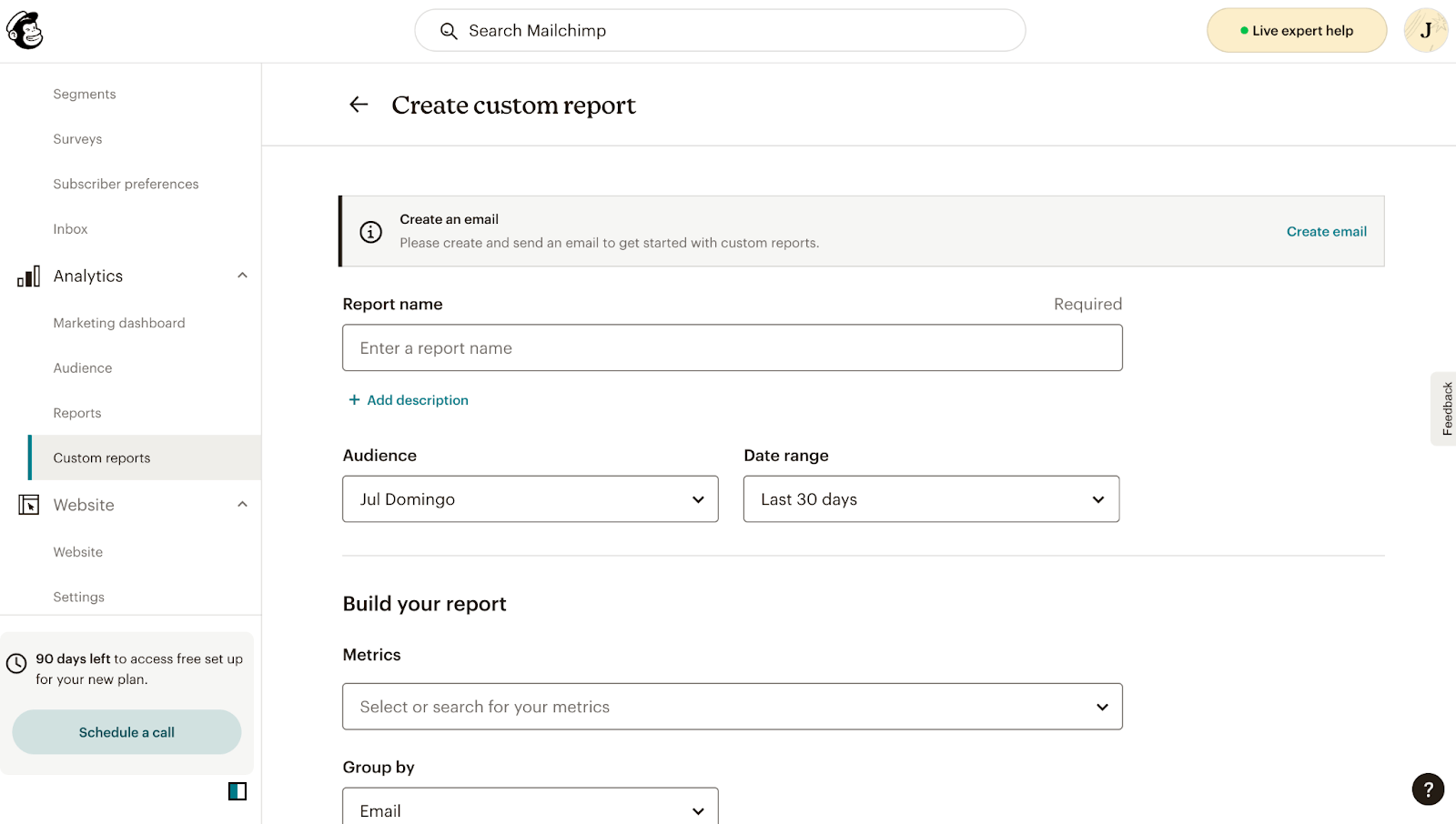
Task: Click the info icon in banner
Action: (x=371, y=232)
